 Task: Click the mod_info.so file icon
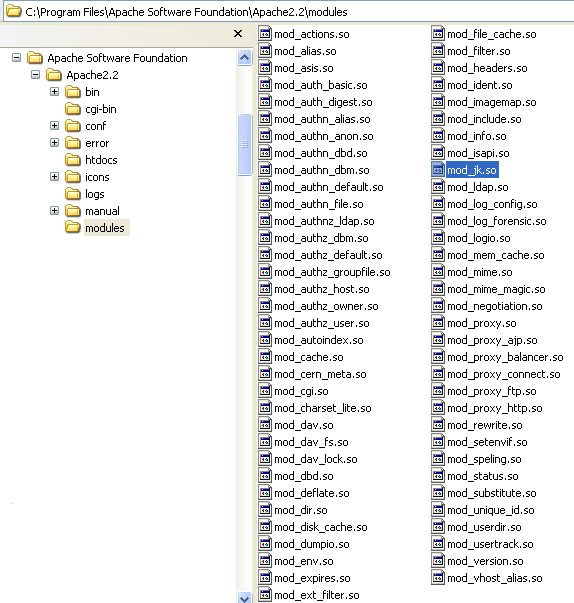(x=438, y=136)
